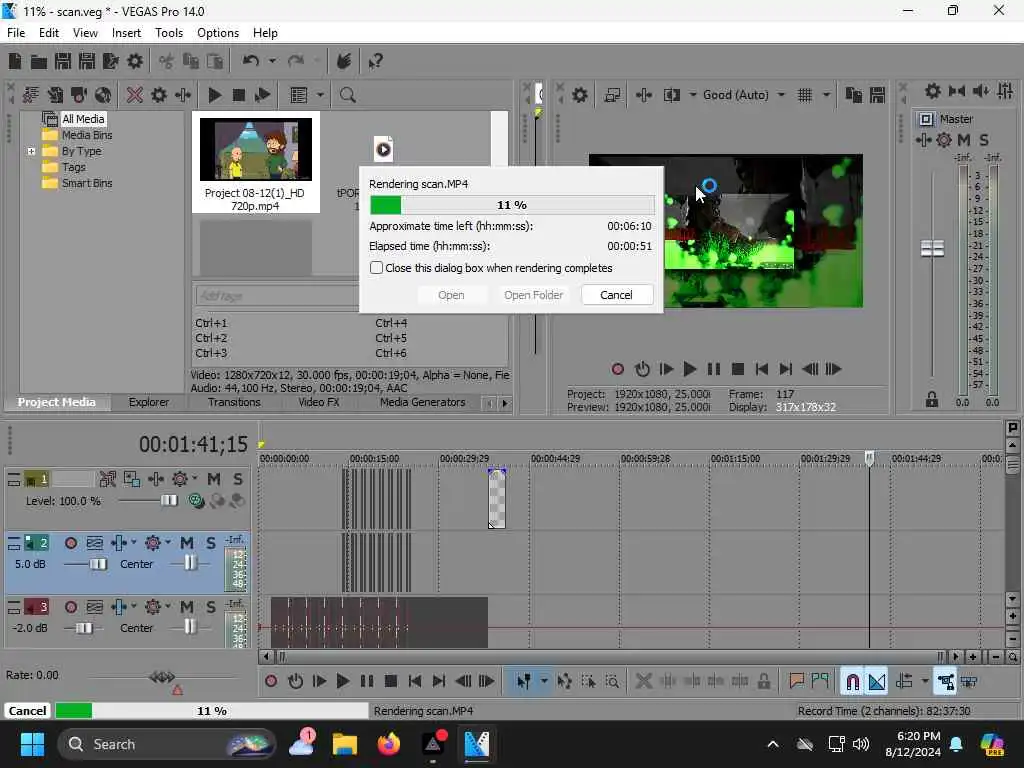Image resolution: width=1024 pixels, height=768 pixels.
Task: Save snapshot to file icon in preview
Action: [x=877, y=95]
